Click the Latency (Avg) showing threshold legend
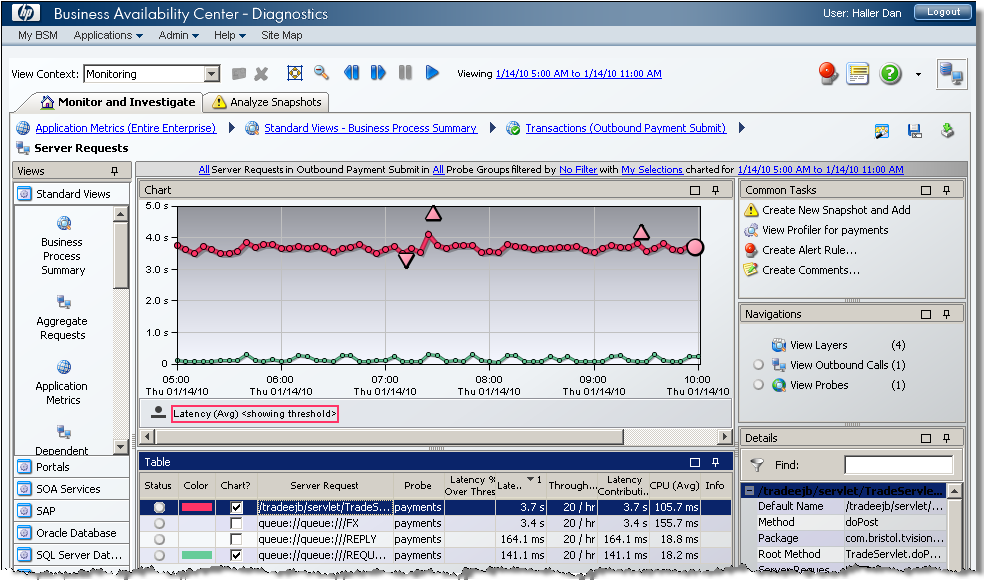This screenshot has height=581, width=985. point(254,413)
